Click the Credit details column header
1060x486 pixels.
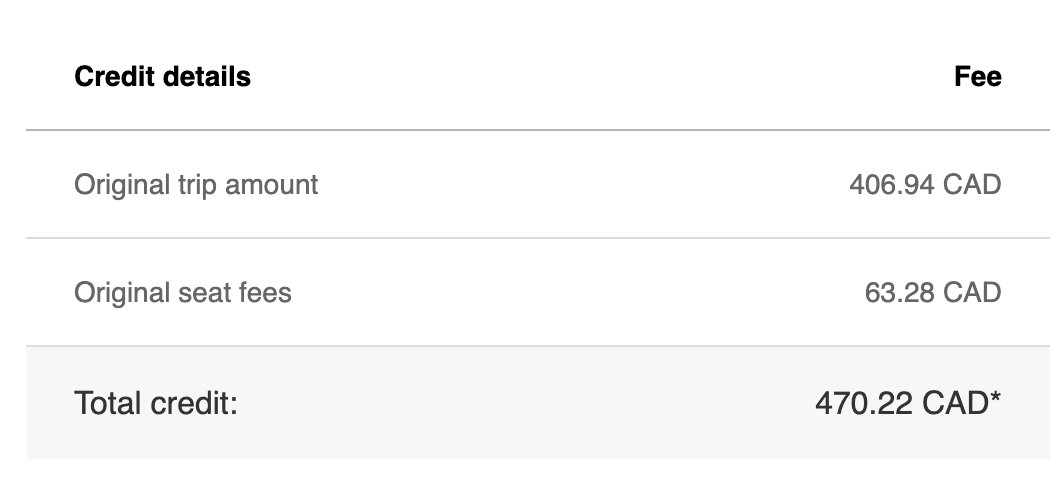click(x=162, y=76)
